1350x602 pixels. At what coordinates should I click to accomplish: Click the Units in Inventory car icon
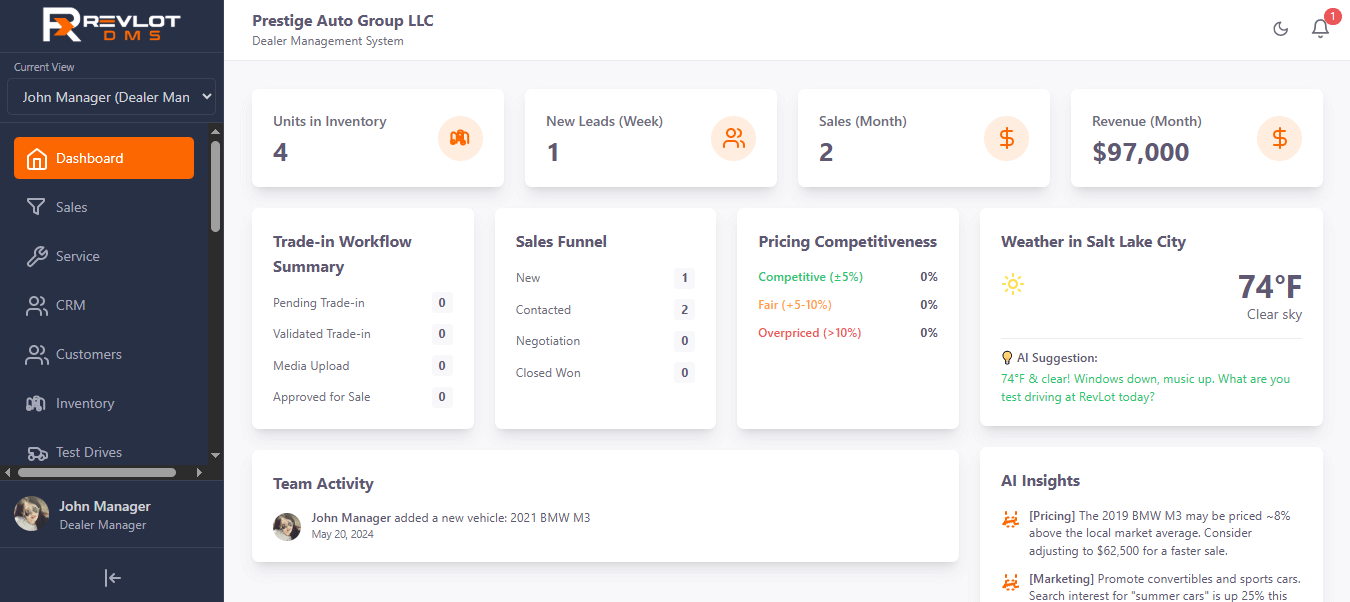(460, 138)
